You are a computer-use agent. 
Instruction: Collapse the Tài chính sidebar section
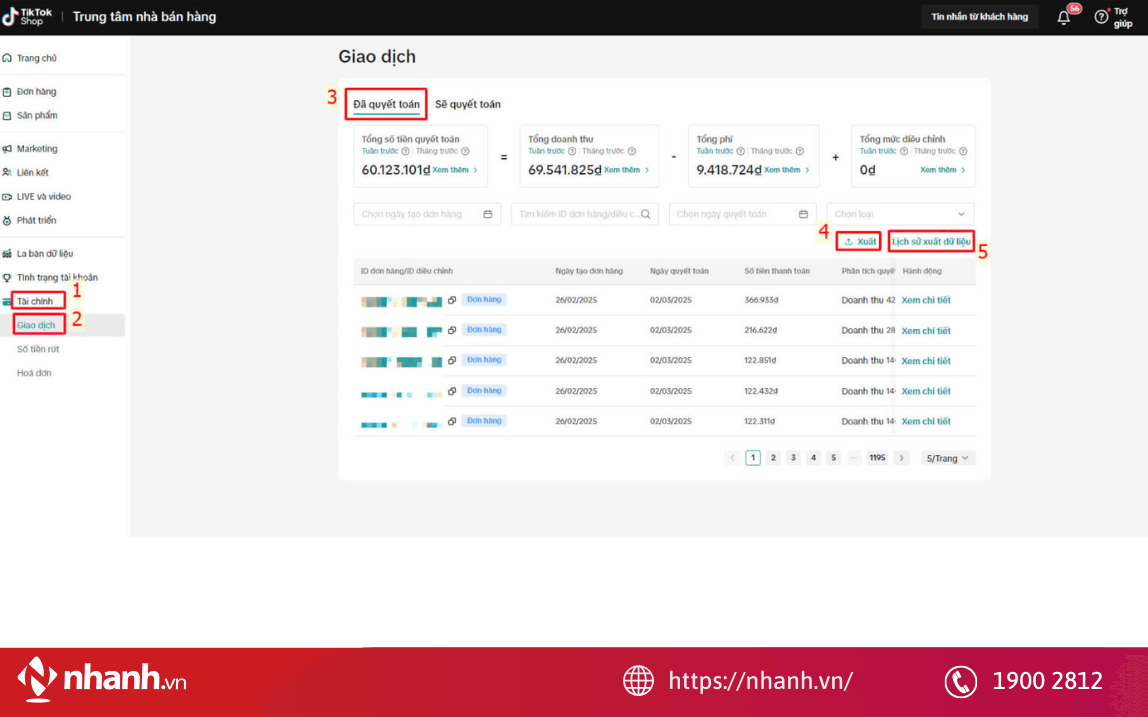[x=36, y=301]
